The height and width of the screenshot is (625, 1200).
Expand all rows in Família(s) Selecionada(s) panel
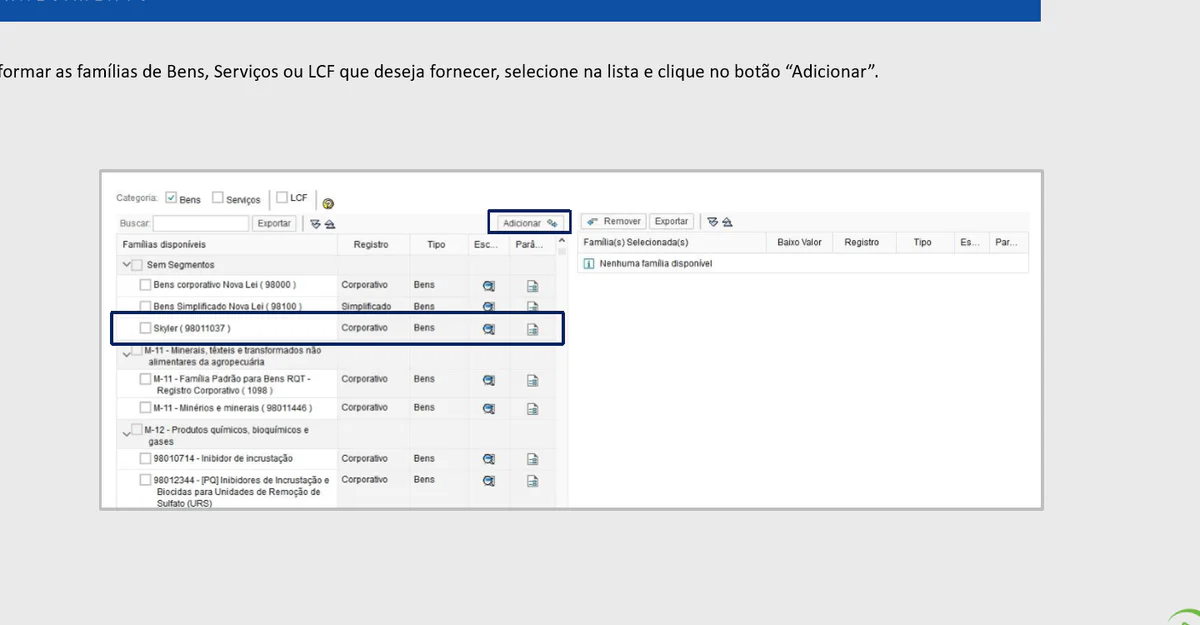click(x=712, y=222)
